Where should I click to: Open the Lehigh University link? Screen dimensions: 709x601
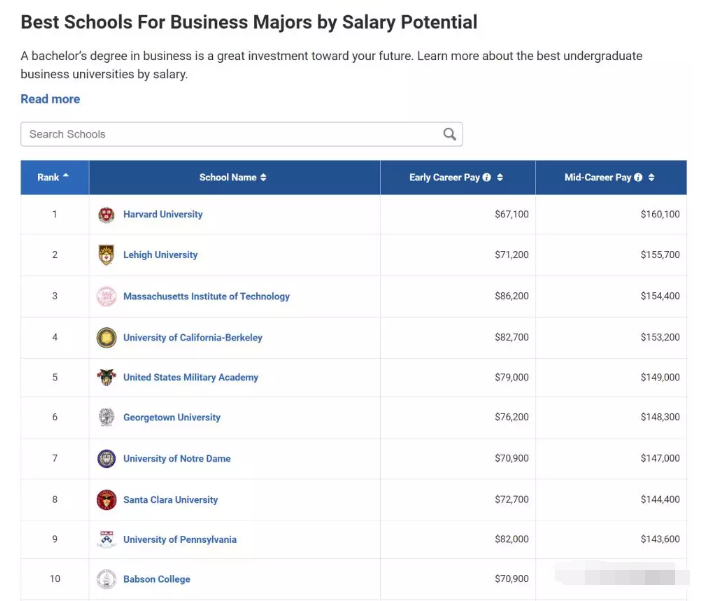(161, 255)
